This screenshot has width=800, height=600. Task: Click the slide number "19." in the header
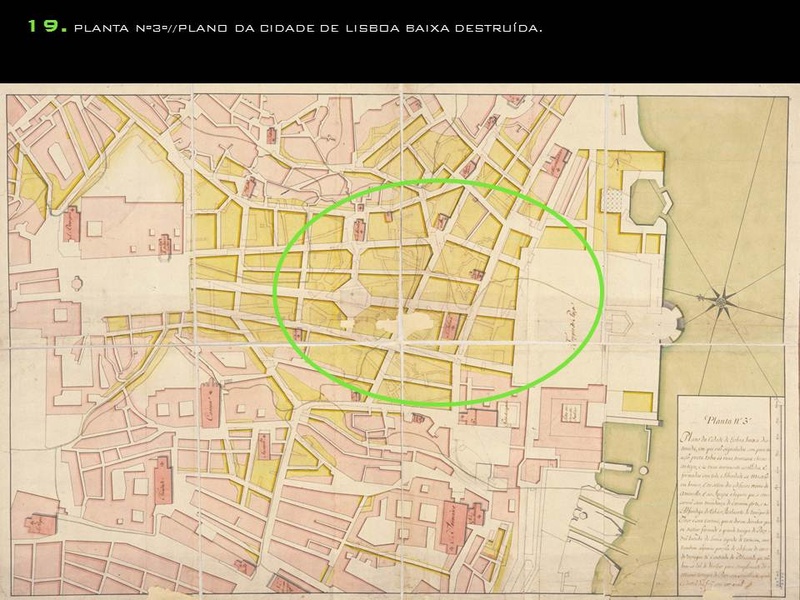pos(47,26)
